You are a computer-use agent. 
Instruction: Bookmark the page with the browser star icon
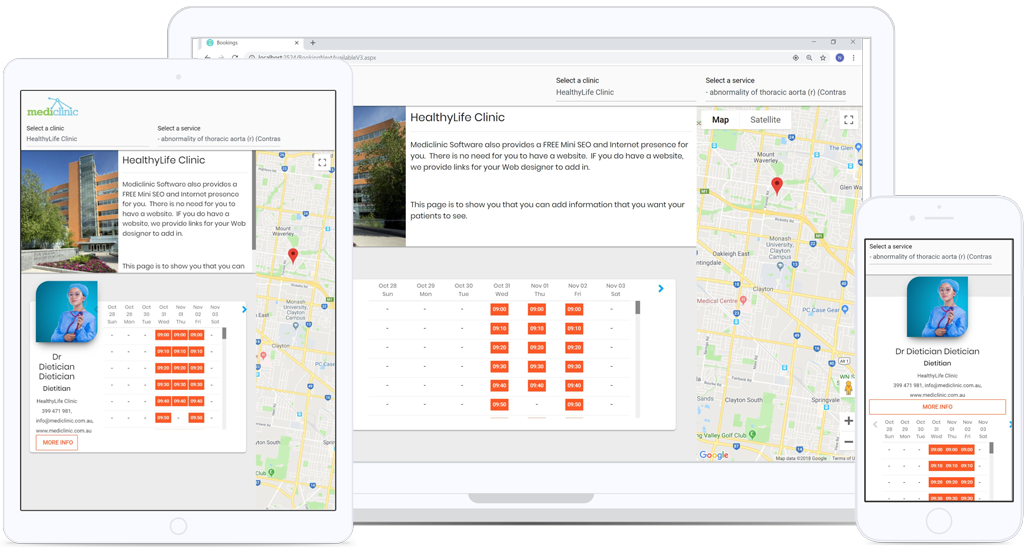click(x=823, y=58)
